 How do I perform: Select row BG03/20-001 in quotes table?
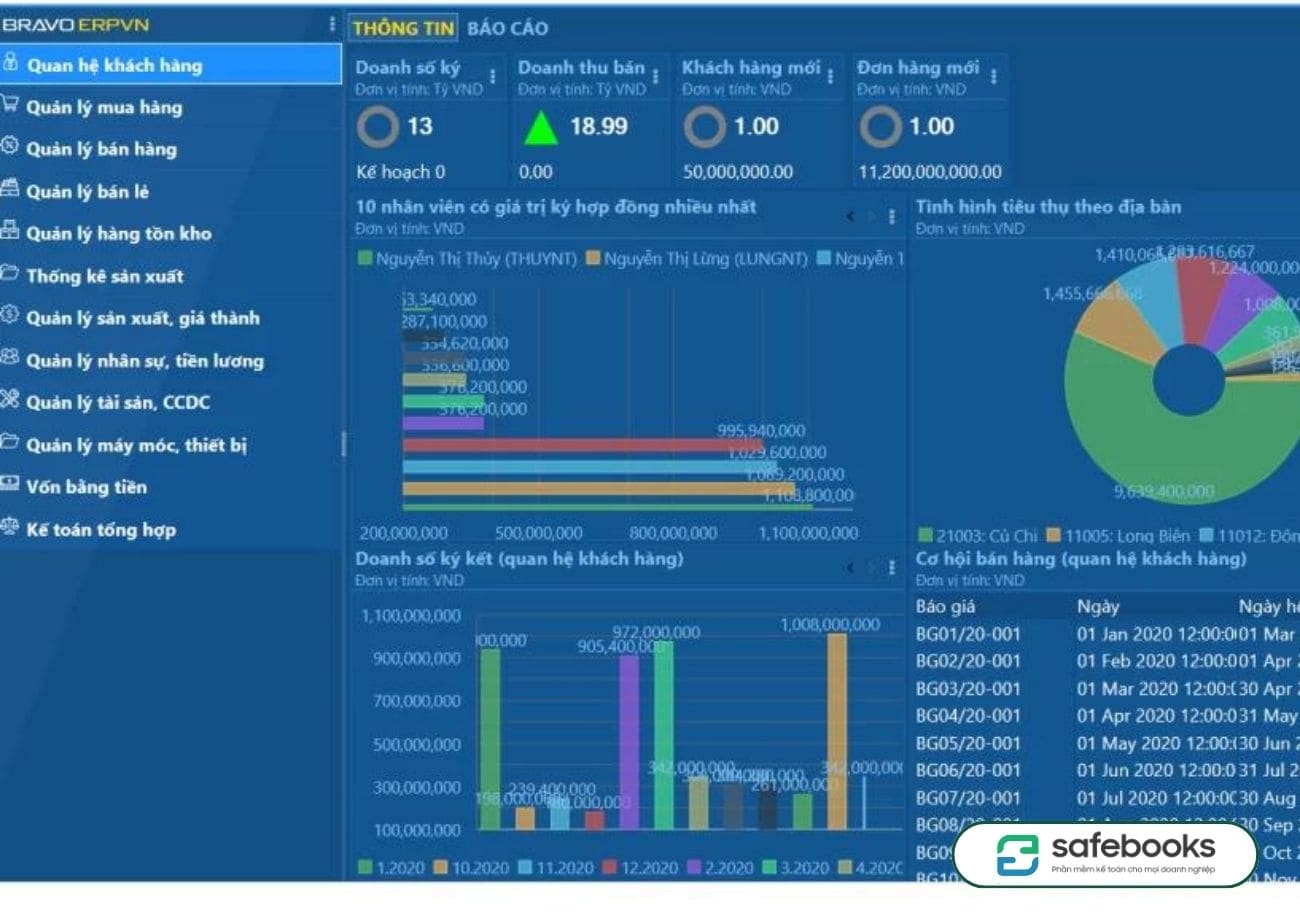[x=1106, y=688]
